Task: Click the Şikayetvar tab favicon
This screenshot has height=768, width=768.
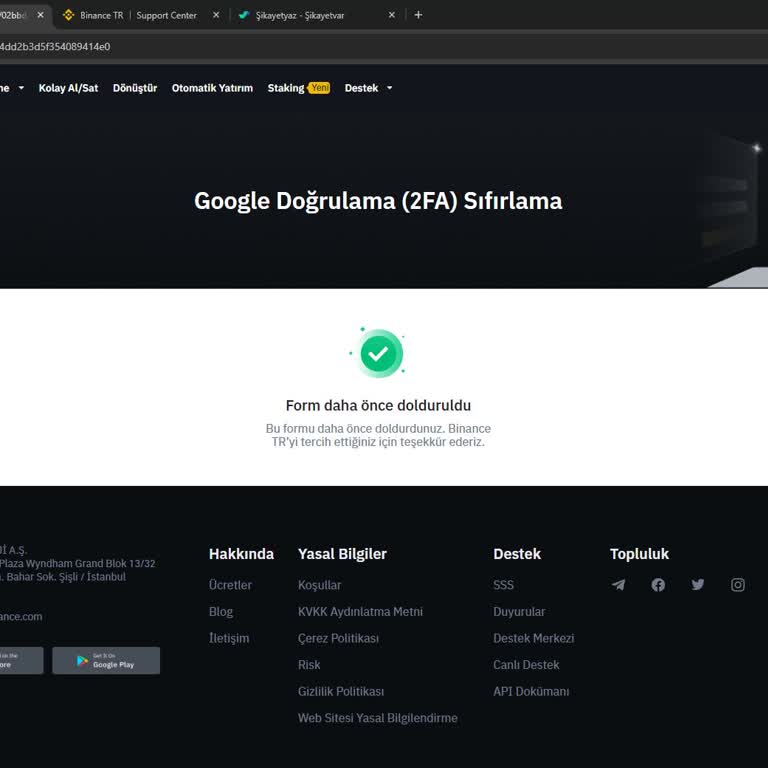Action: pos(243,15)
